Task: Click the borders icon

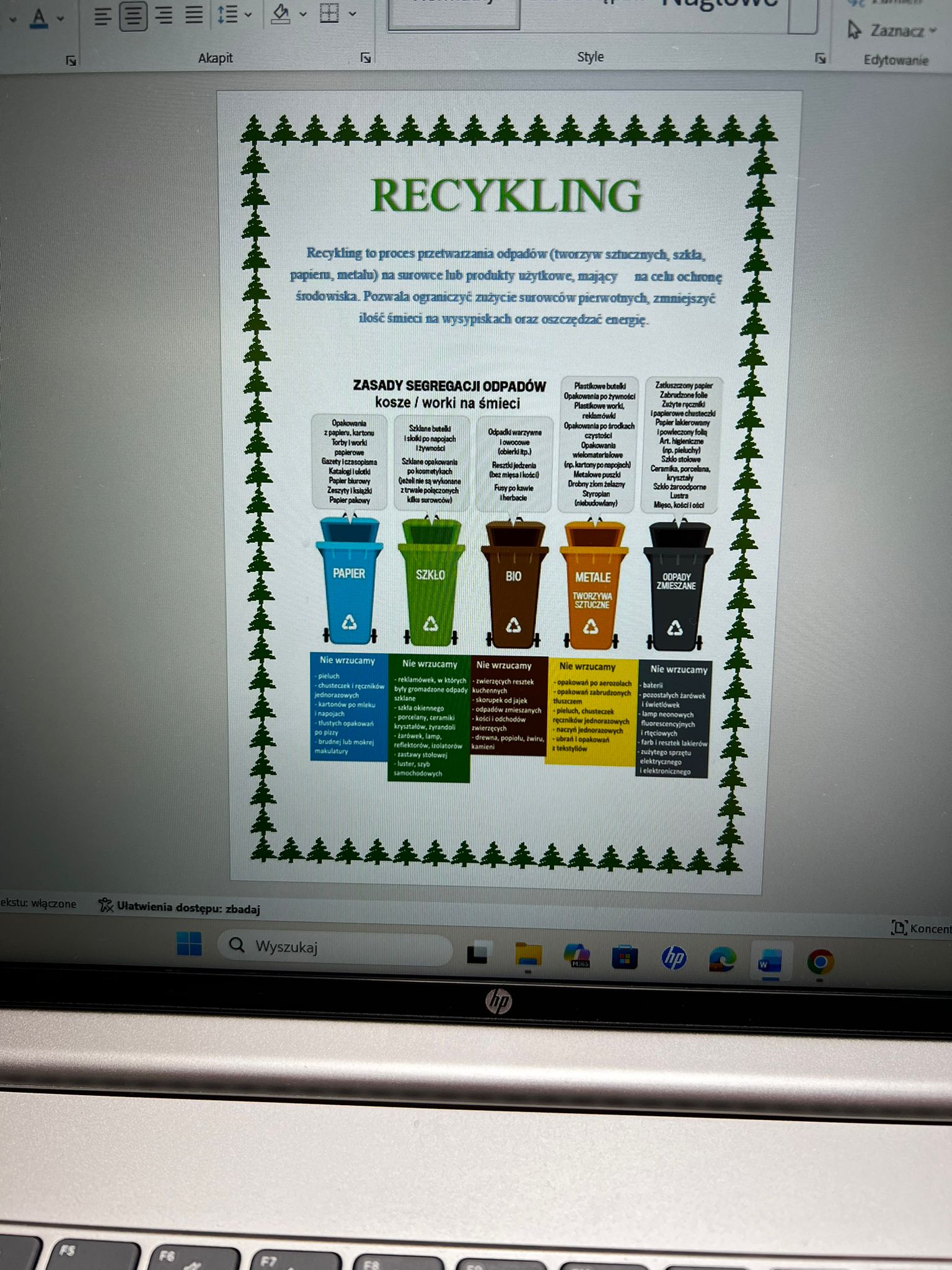Action: 329,13
